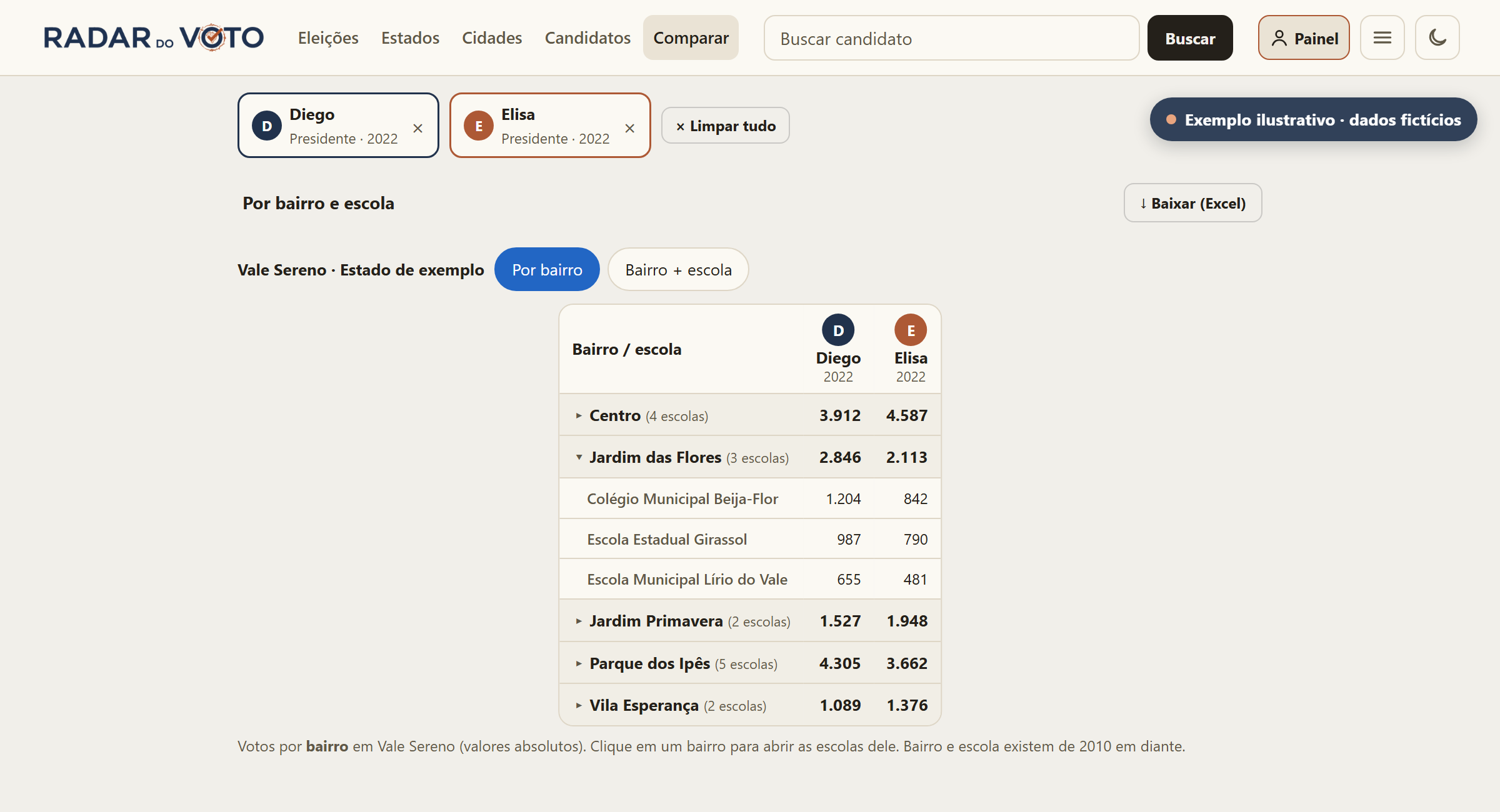Expand the Parque dos Ipês row
This screenshot has height=812, width=1500.
(750, 663)
